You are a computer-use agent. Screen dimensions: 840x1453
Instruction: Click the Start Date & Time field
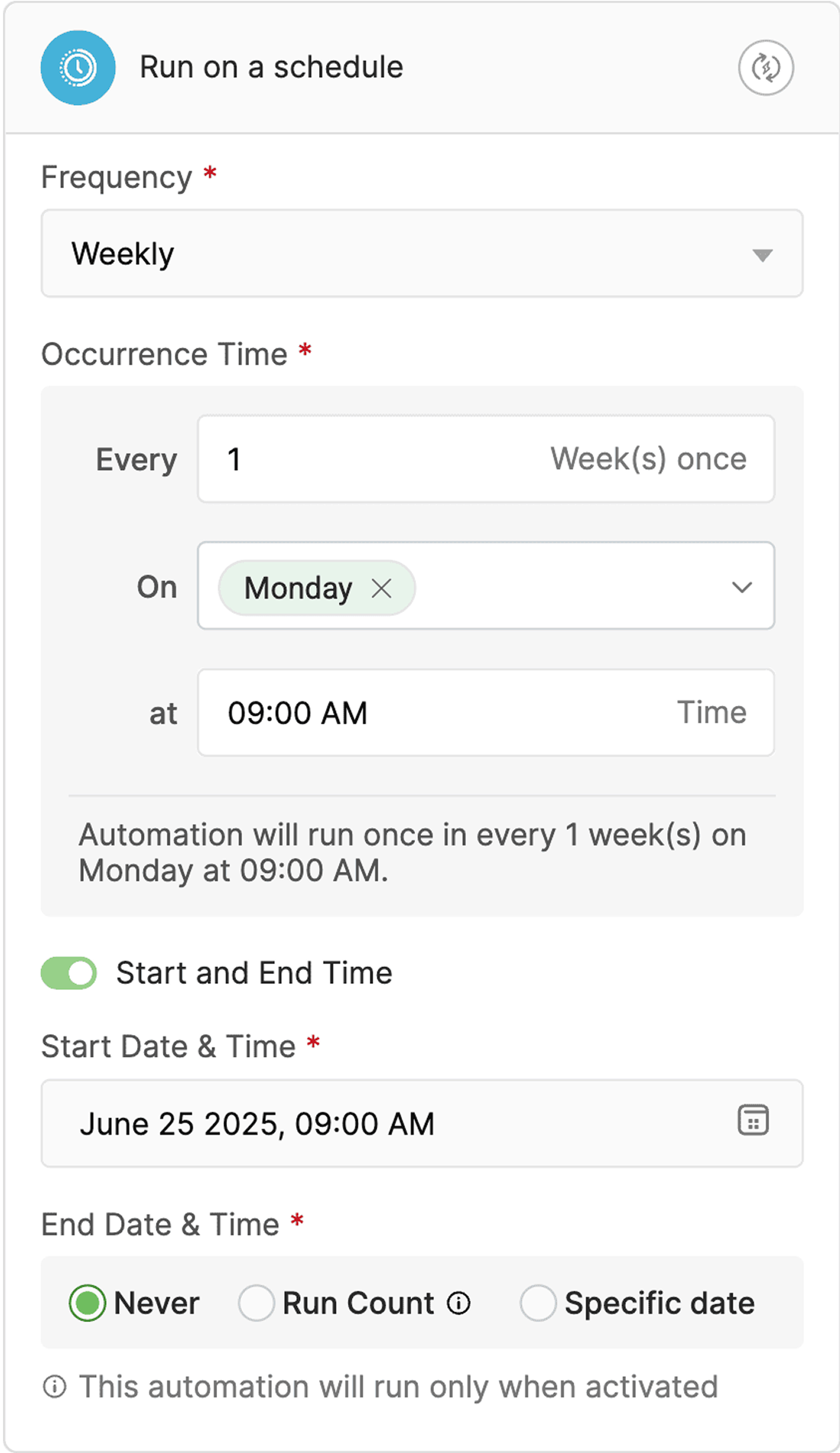point(381,1123)
